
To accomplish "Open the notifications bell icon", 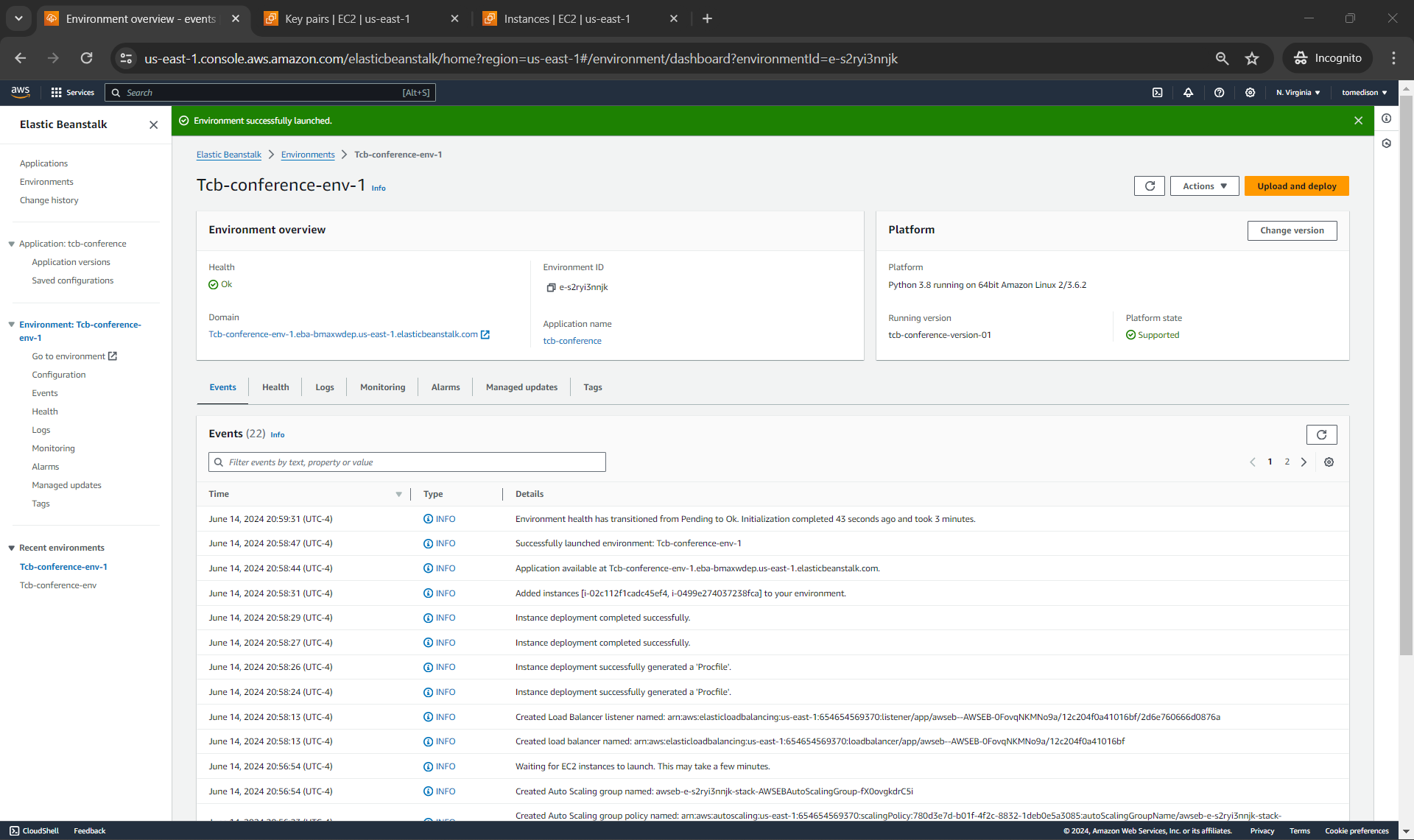I will click(x=1188, y=93).
